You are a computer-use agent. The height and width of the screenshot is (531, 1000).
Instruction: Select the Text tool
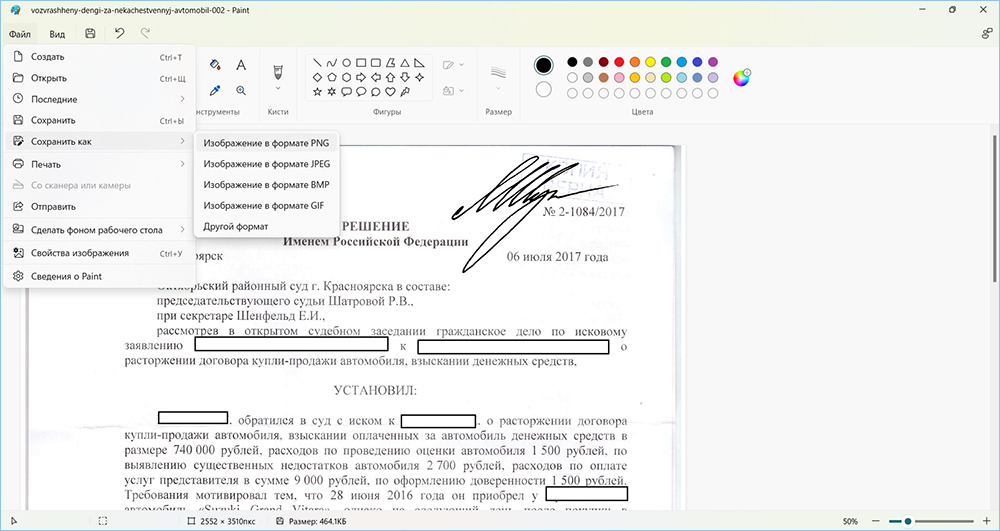tap(241, 64)
